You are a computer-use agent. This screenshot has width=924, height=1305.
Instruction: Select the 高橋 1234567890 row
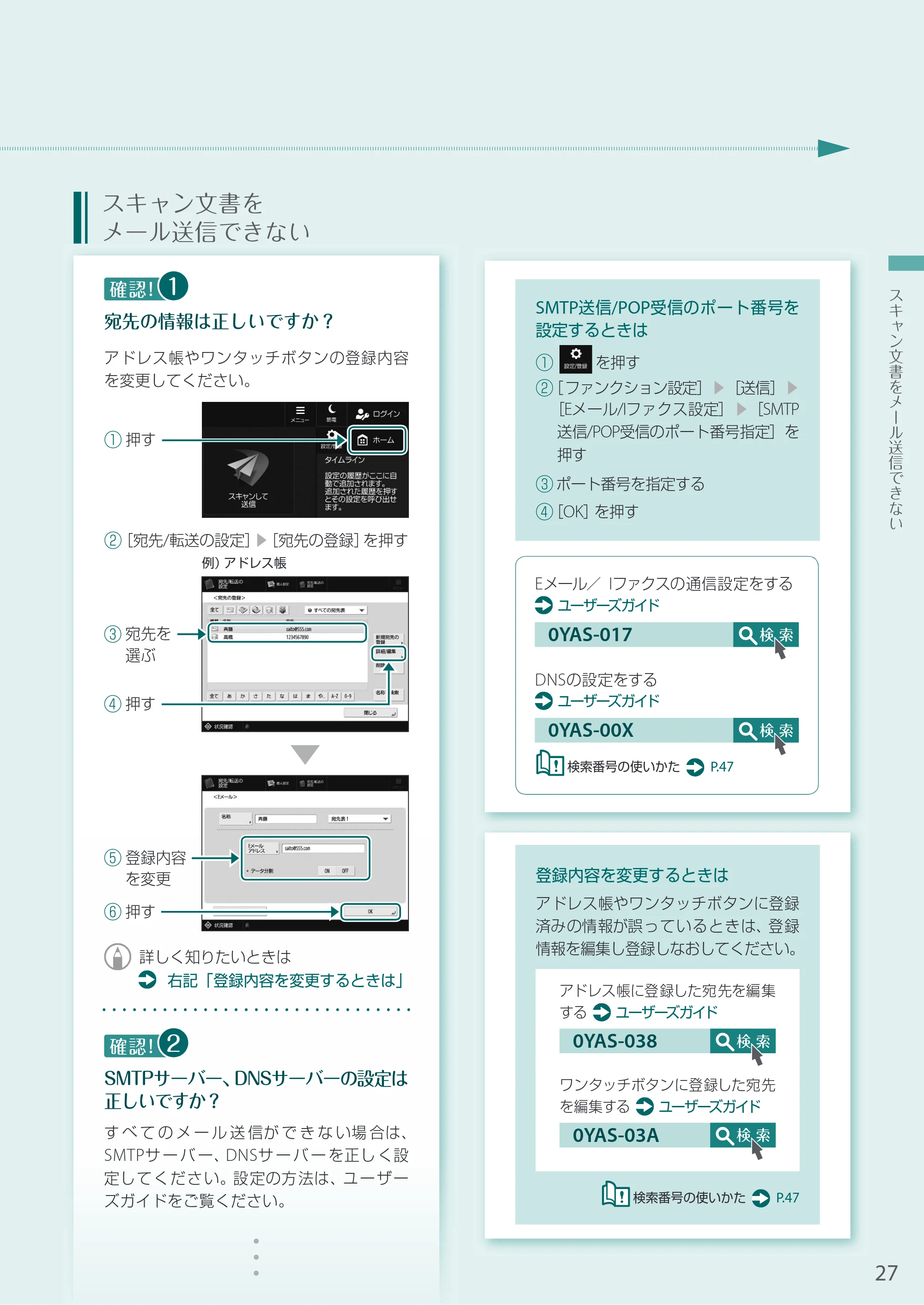pyautogui.click(x=287, y=637)
